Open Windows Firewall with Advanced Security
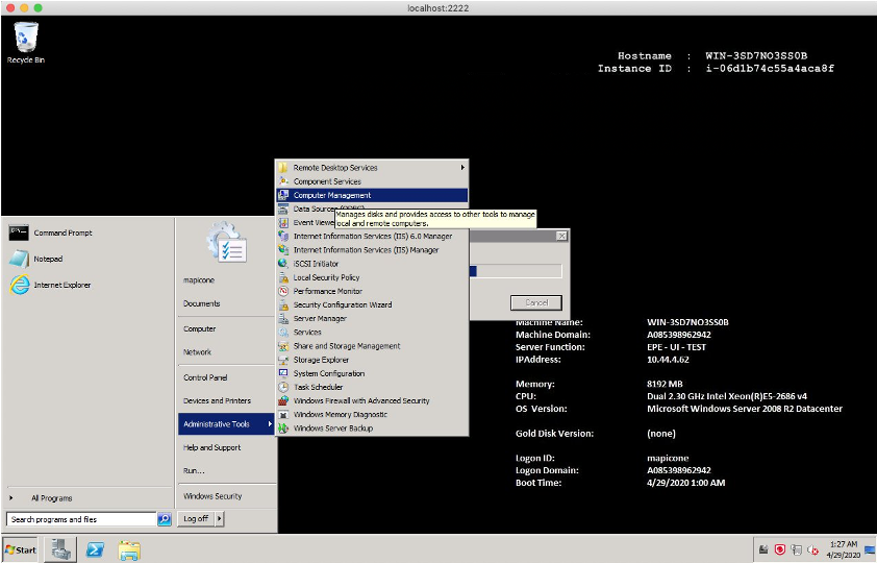Image resolution: width=877 pixels, height=564 pixels. point(361,401)
